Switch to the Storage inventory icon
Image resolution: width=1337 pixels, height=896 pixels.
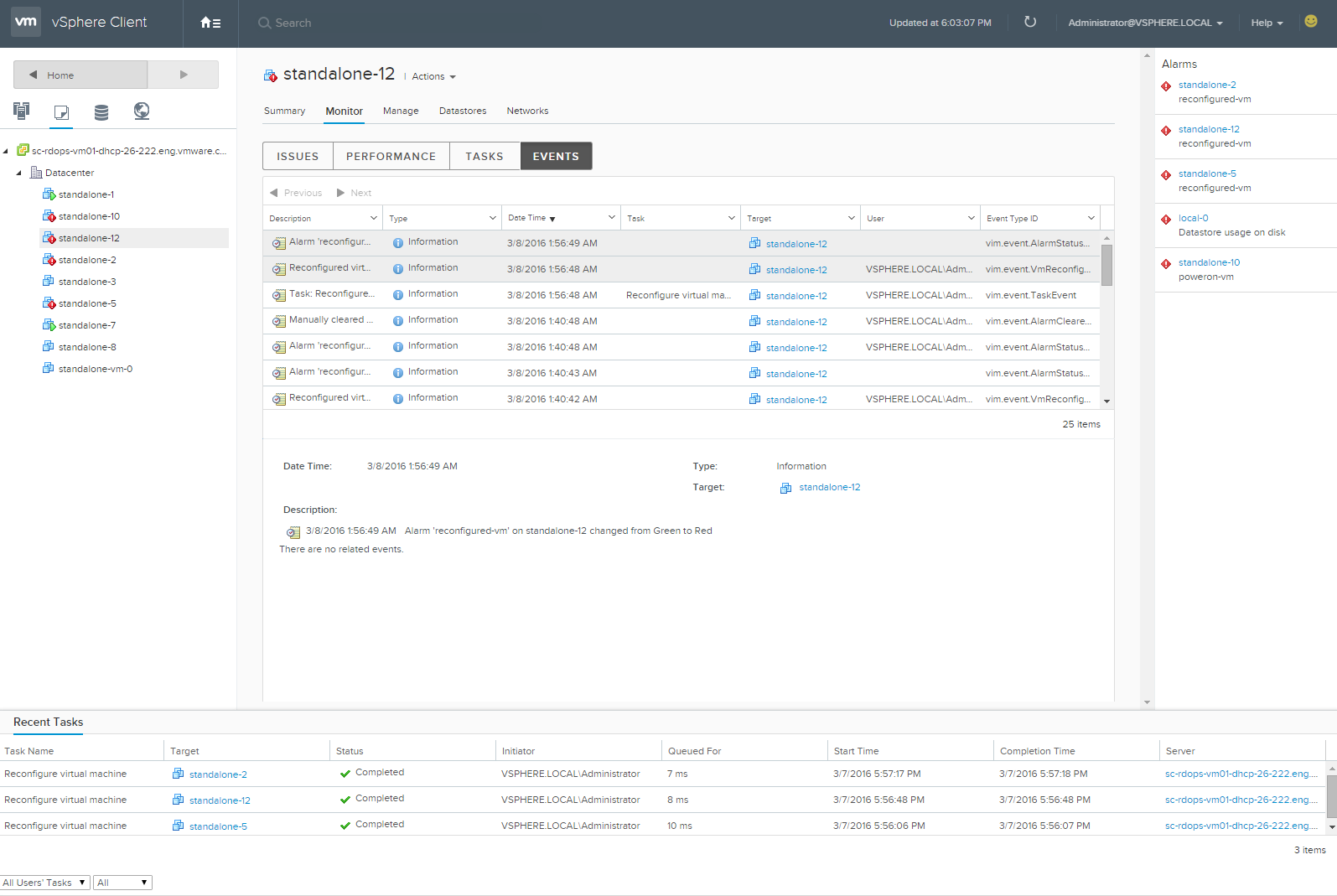(x=101, y=111)
